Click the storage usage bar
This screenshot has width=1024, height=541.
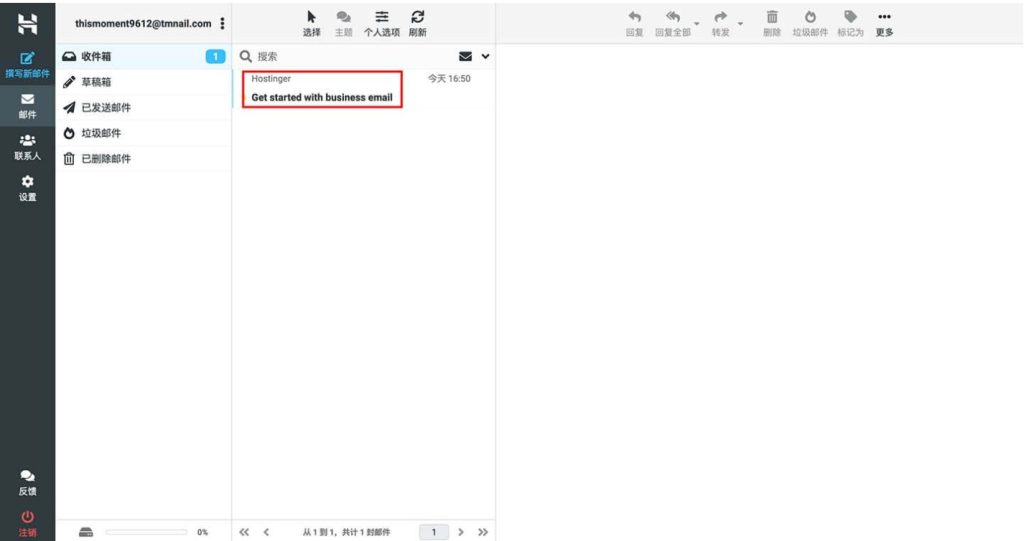(x=146, y=532)
